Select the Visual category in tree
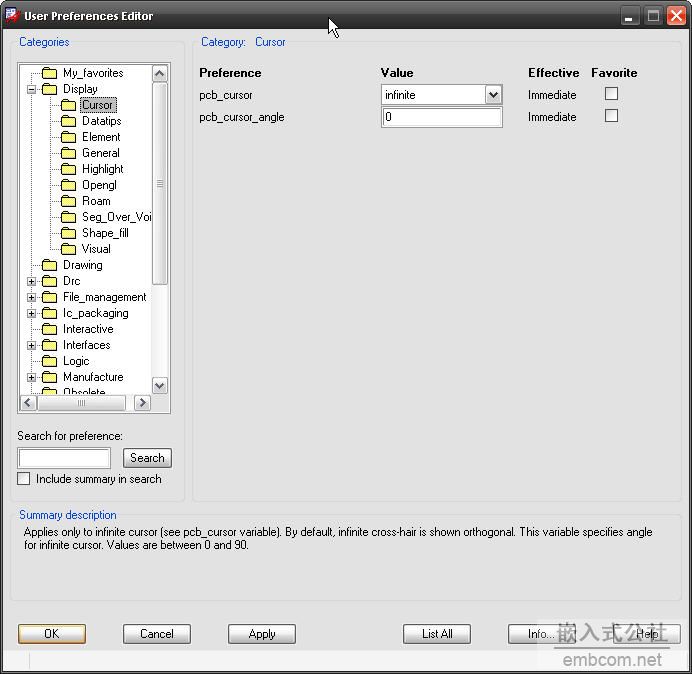Viewport: 692px width, 674px height. coord(96,249)
